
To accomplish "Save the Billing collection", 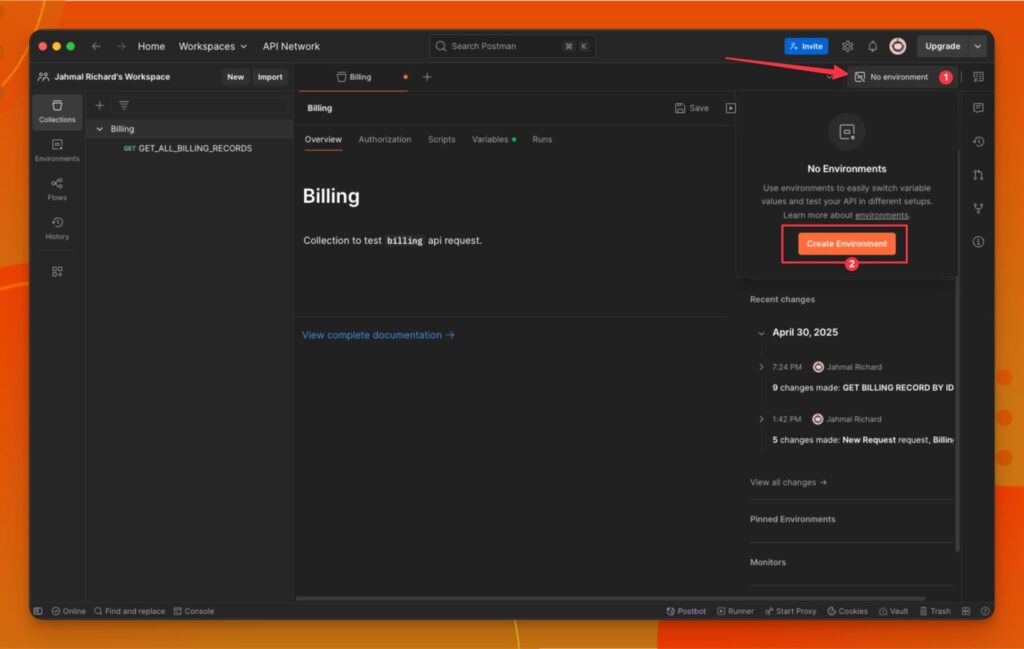I will tap(692, 108).
